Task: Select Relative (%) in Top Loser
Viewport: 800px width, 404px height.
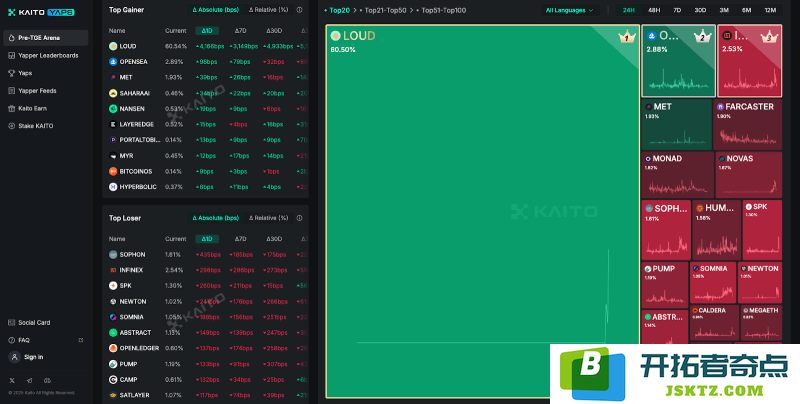Action: (268, 218)
